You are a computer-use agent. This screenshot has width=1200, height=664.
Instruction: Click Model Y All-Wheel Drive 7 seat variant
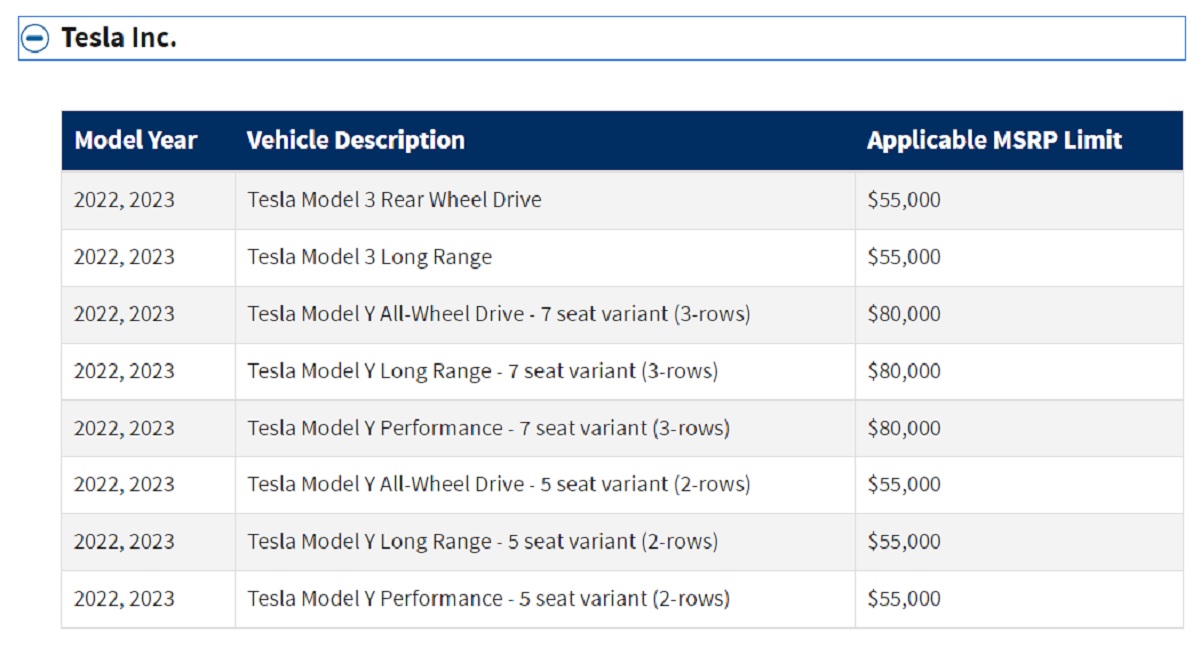[498, 314]
